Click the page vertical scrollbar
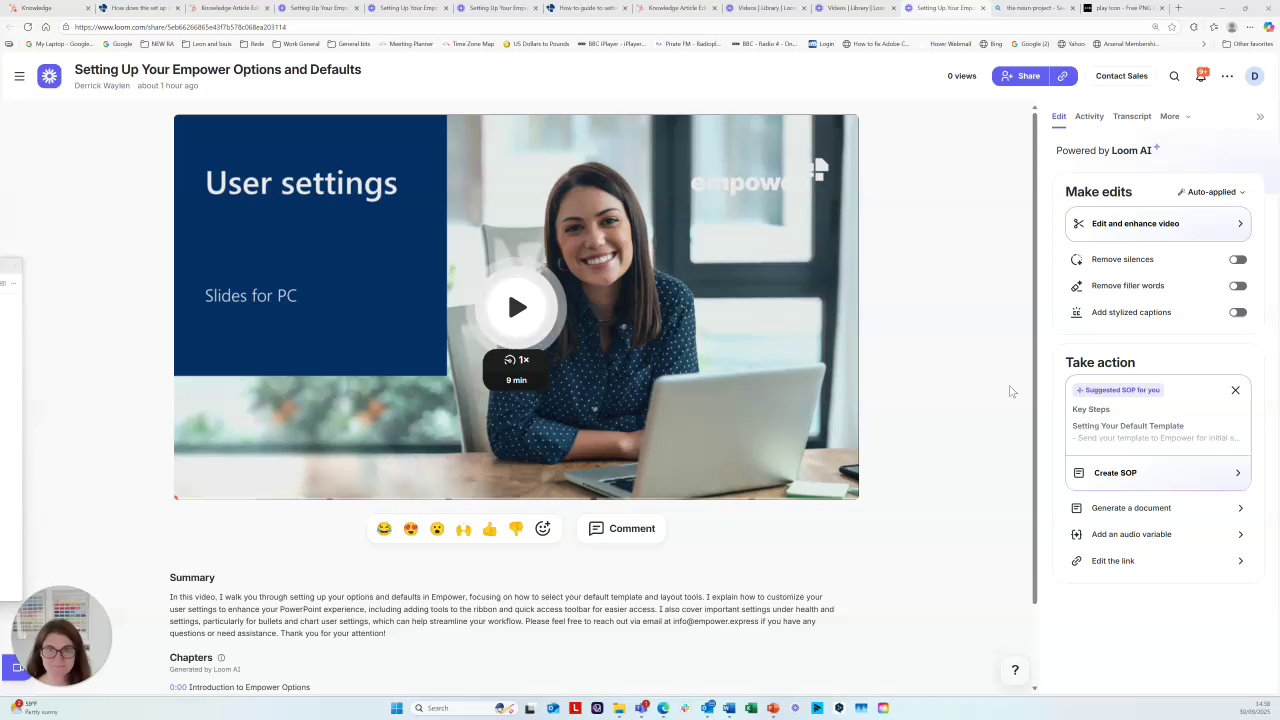 1034,360
